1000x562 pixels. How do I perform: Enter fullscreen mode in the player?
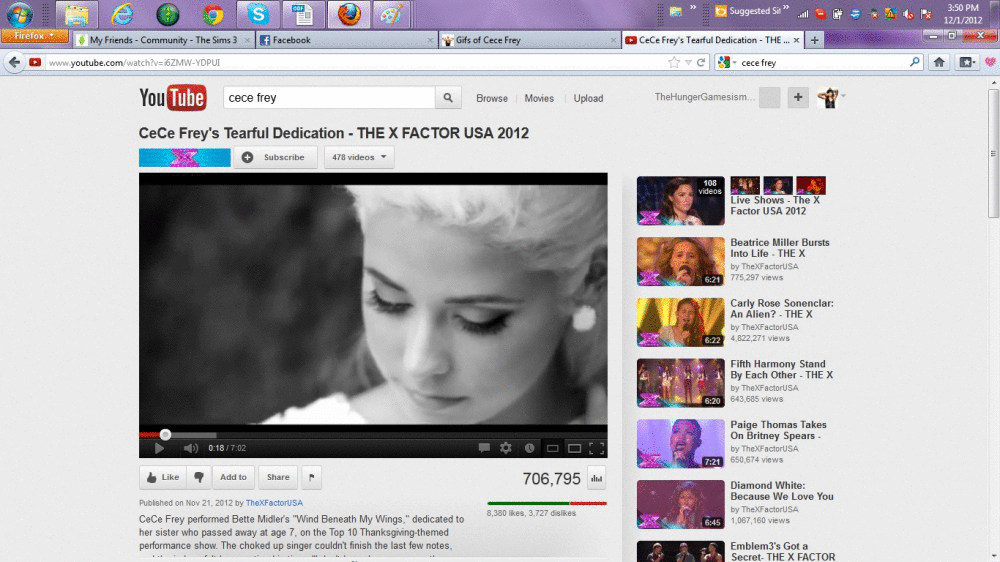point(596,448)
